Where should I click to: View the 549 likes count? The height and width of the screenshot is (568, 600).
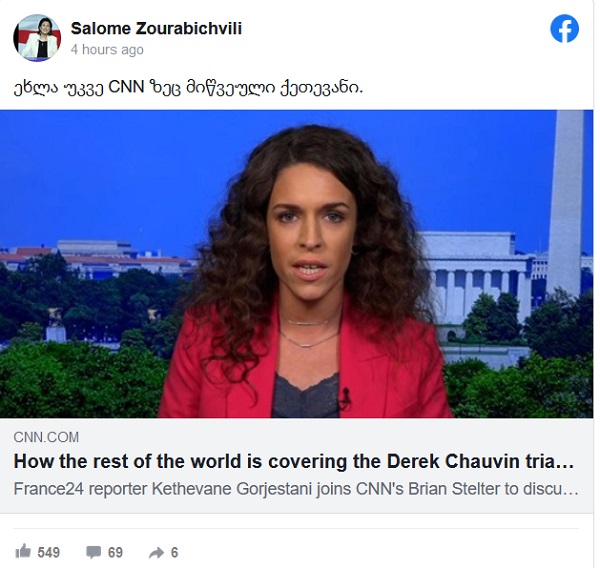click(x=49, y=552)
